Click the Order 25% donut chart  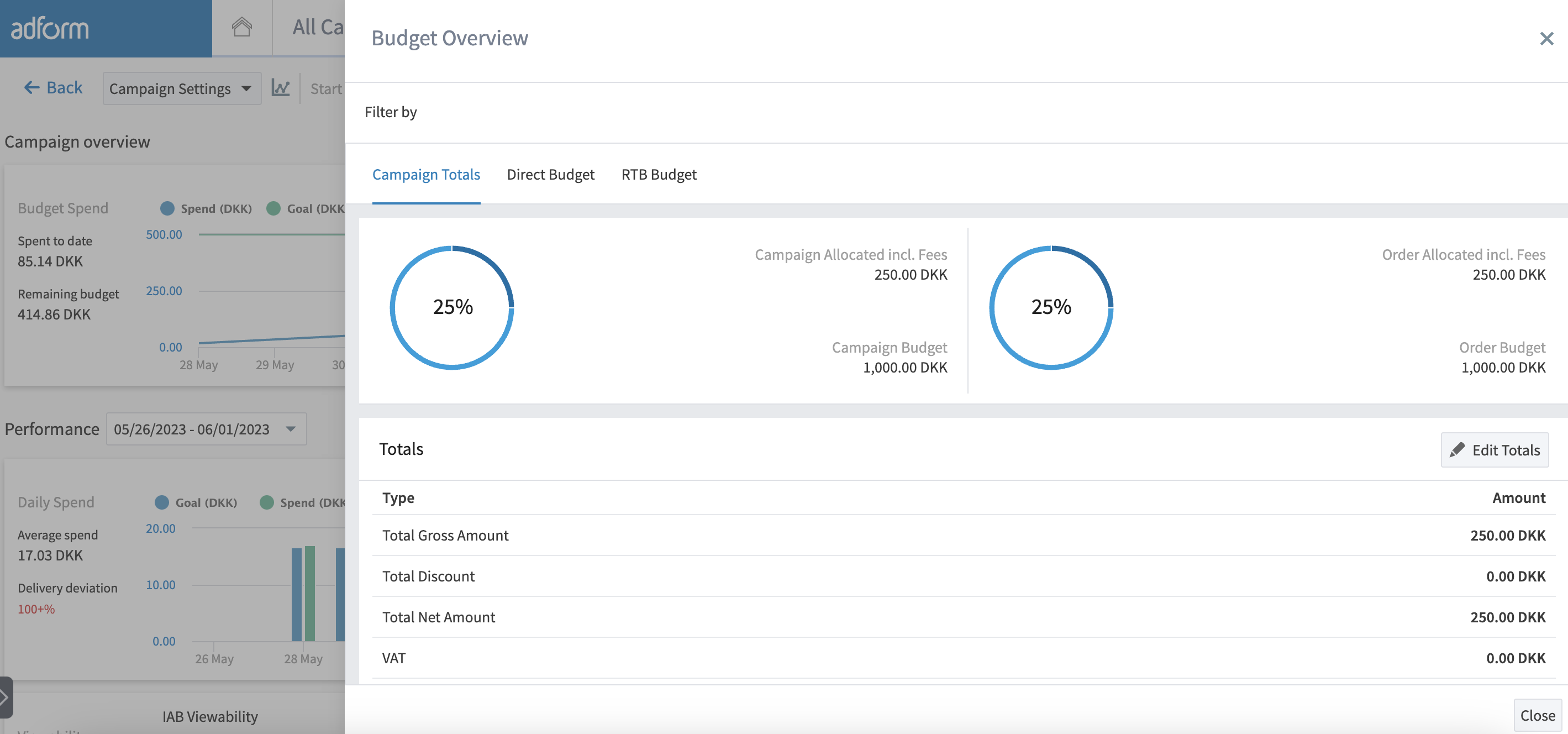1051,307
